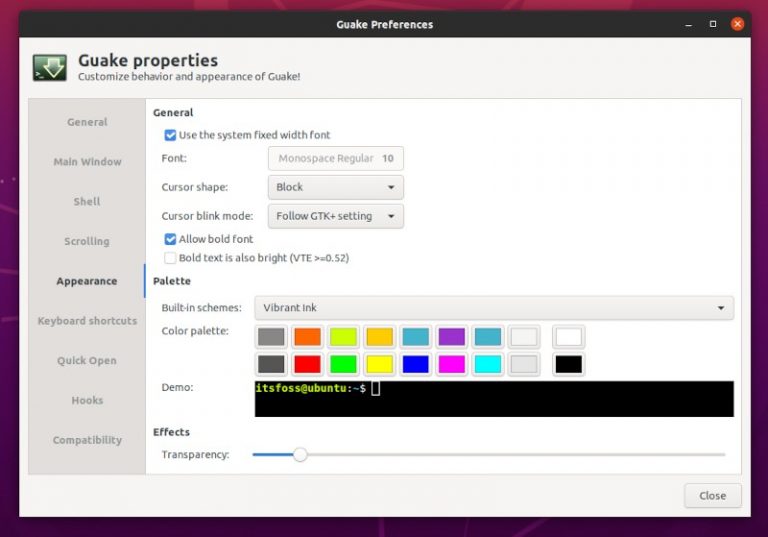The height and width of the screenshot is (537, 768).
Task: Disable the Allow bold font checkbox
Action: (170, 239)
